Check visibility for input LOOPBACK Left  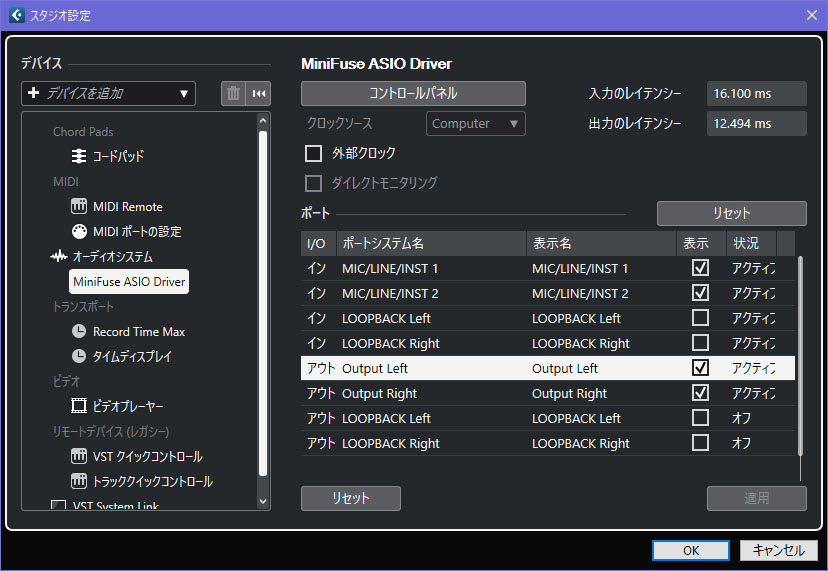coord(700,318)
